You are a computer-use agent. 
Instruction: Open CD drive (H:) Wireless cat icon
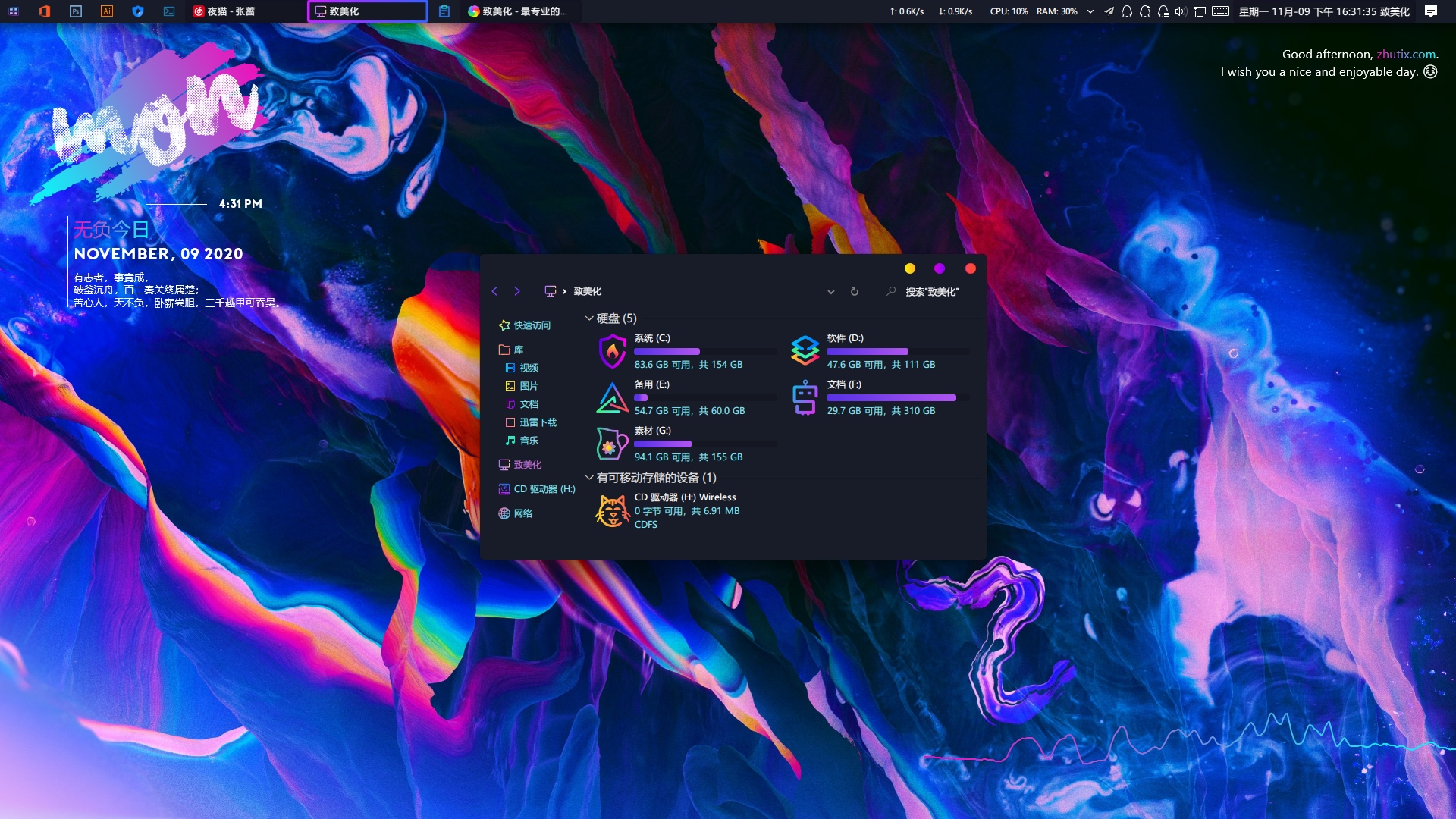click(612, 510)
